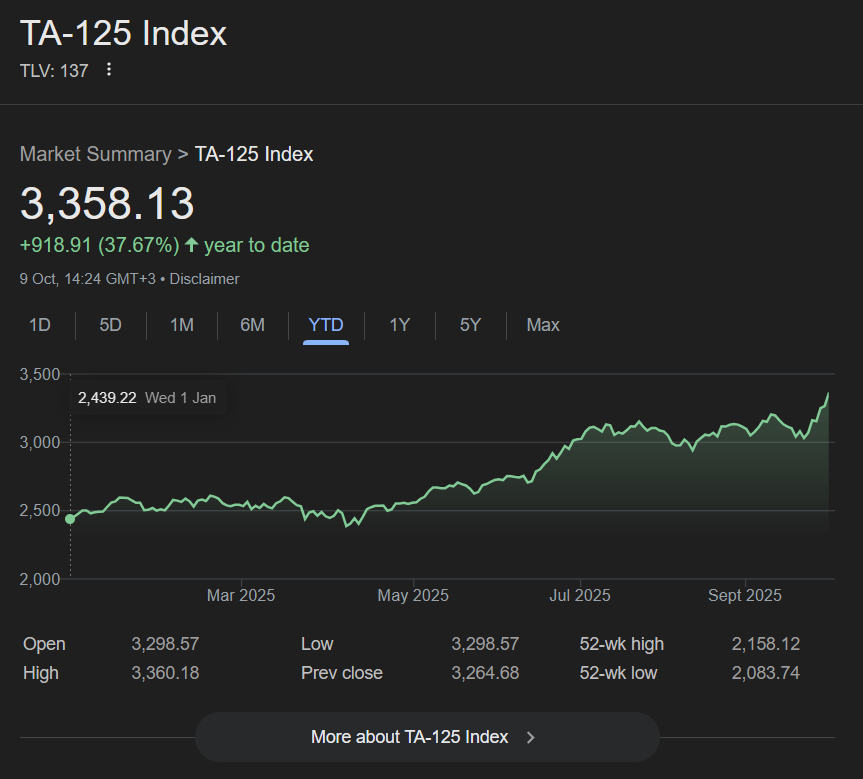863x779 pixels.
Task: Click the 52-wk high label
Action: [x=621, y=644]
